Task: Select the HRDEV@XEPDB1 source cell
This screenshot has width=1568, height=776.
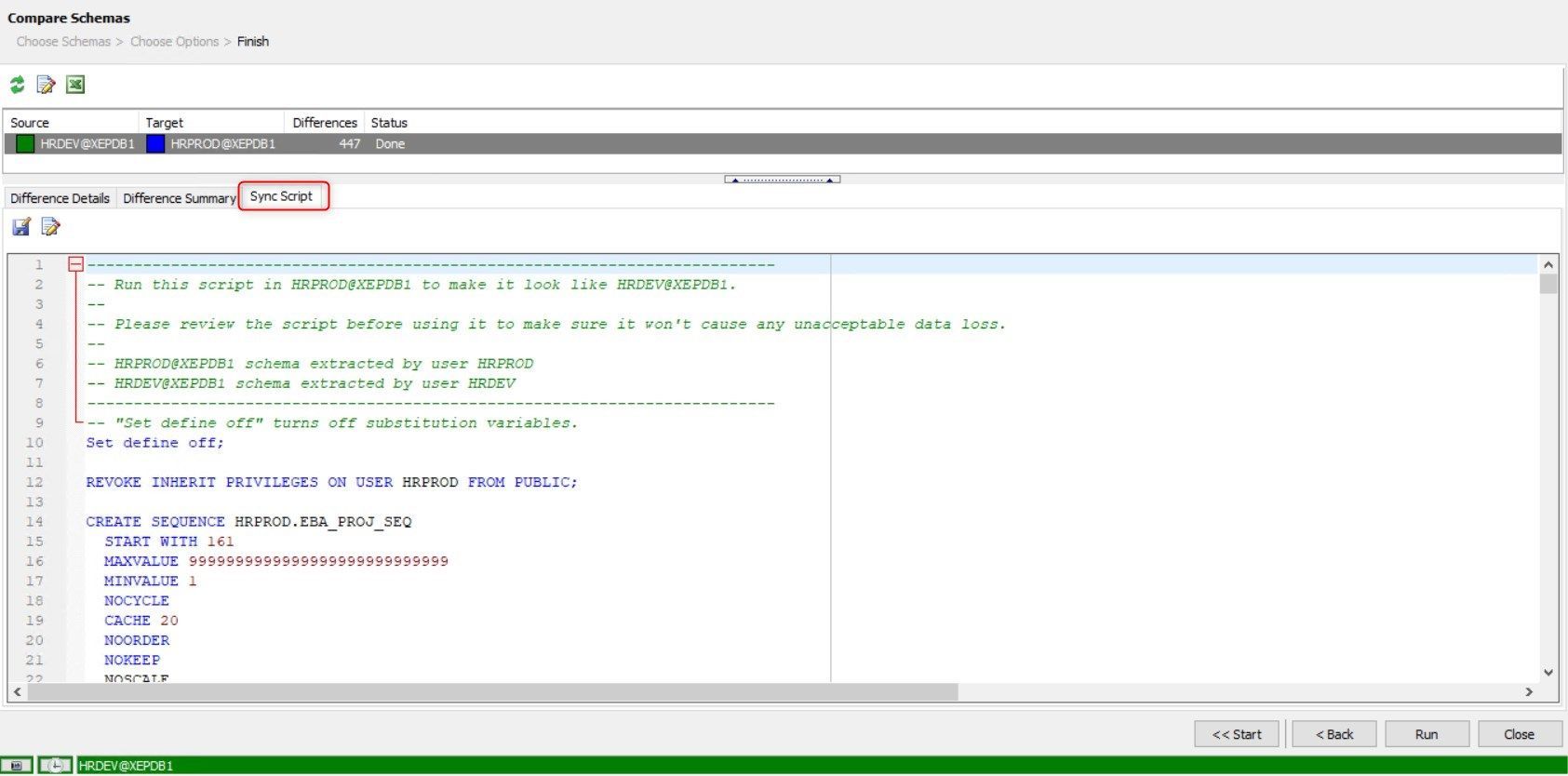Action: [87, 144]
